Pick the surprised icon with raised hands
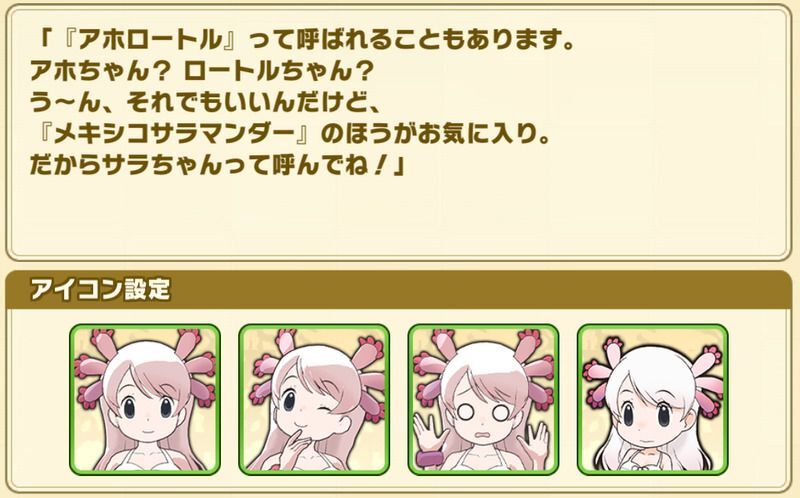The width and height of the screenshot is (800, 498). pyautogui.click(x=484, y=400)
